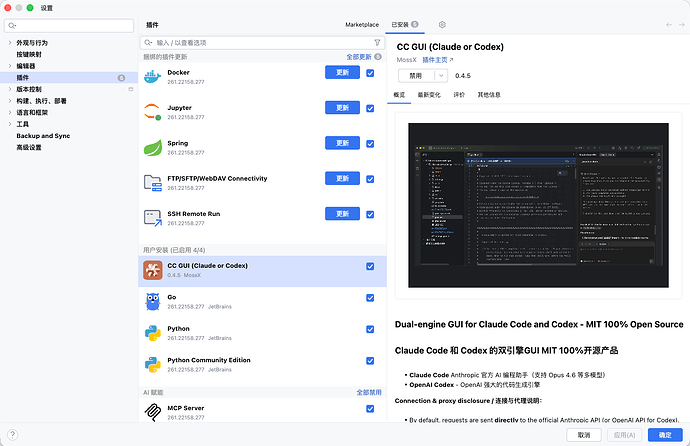Viewport: 690px width, 446px height.
Task: Open the 禁用 button dropdown arrow
Action: tap(441, 76)
